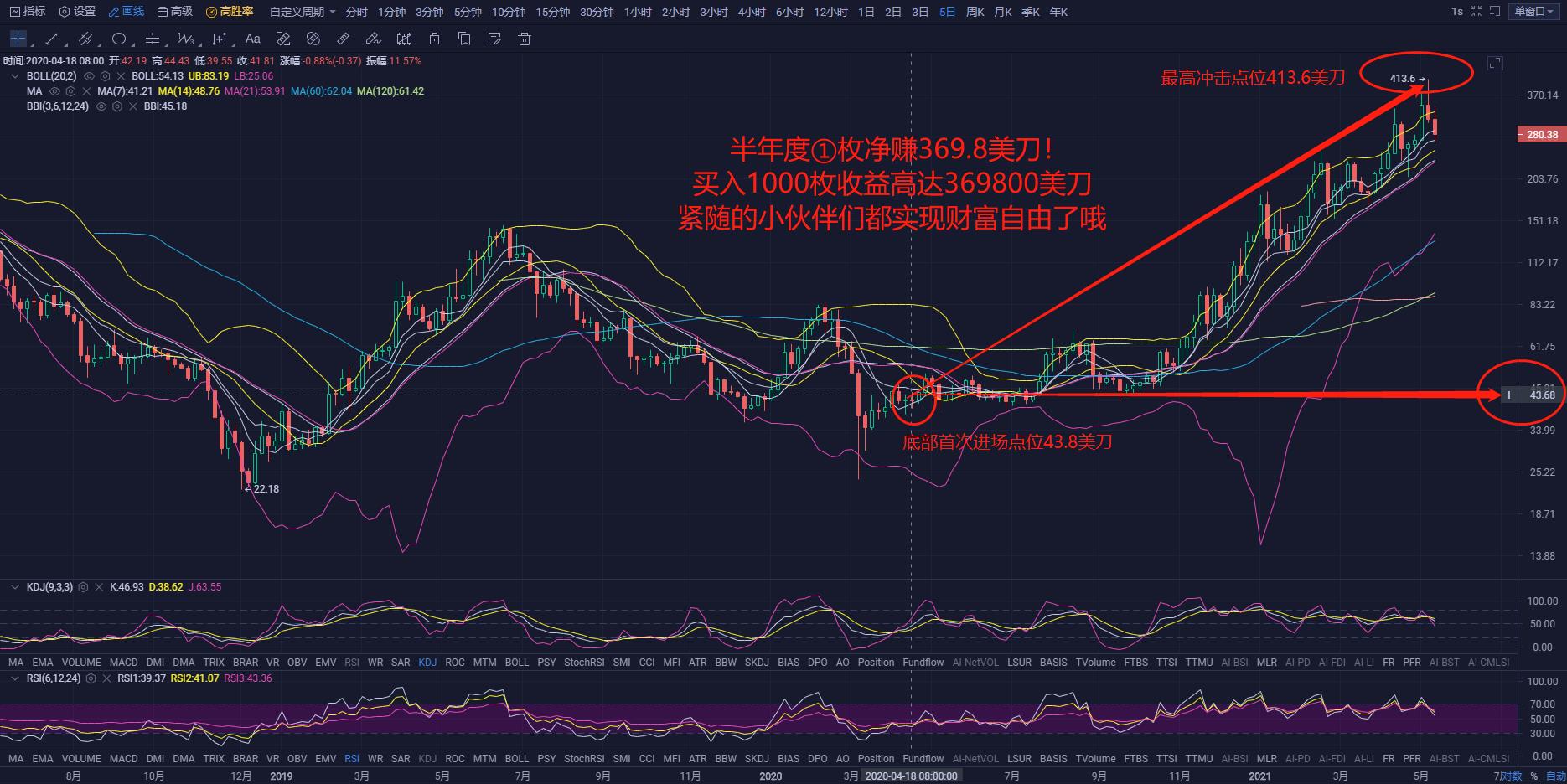Remove the KDJ indicator with X
Viewport: 1567px width, 784px height.
coord(98,587)
